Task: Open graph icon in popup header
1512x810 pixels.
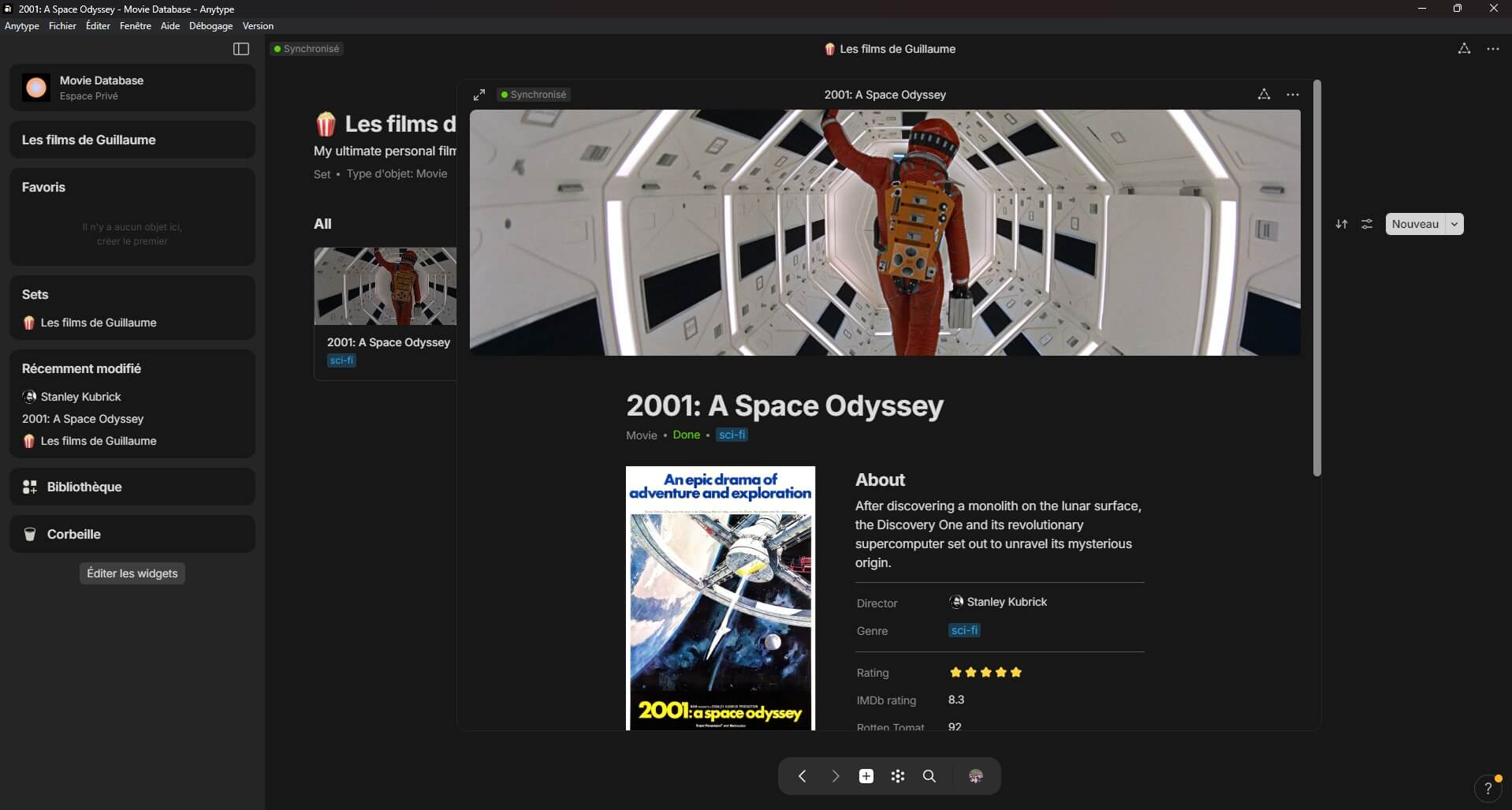Action: (x=1264, y=95)
